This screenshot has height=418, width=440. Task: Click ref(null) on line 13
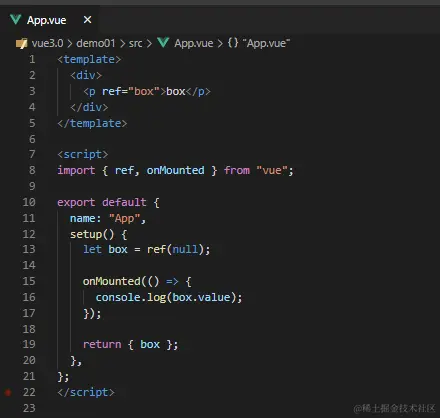176,249
